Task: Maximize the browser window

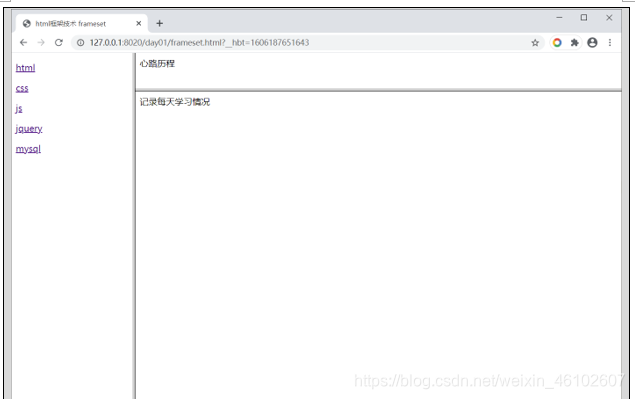Action: [584, 17]
